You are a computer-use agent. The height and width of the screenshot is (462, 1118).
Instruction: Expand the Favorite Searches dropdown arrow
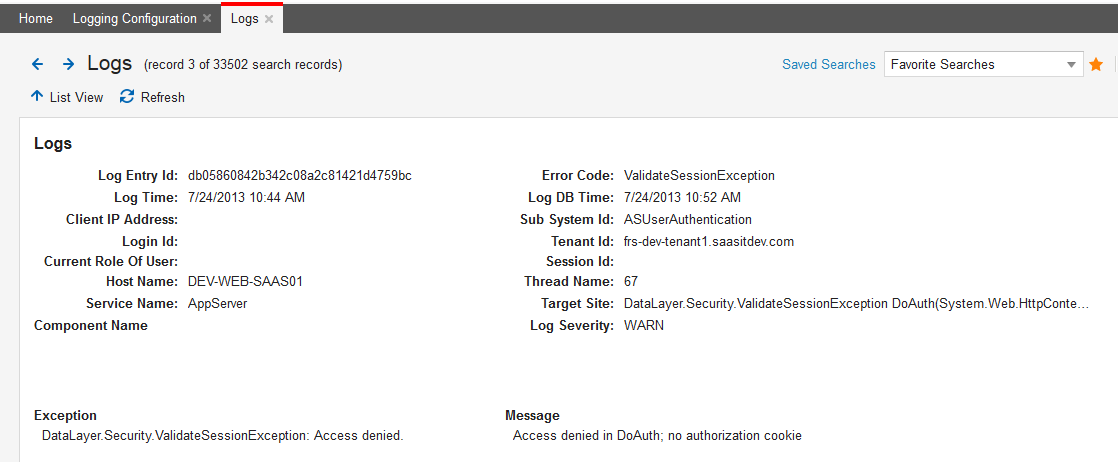pyautogui.click(x=1072, y=65)
